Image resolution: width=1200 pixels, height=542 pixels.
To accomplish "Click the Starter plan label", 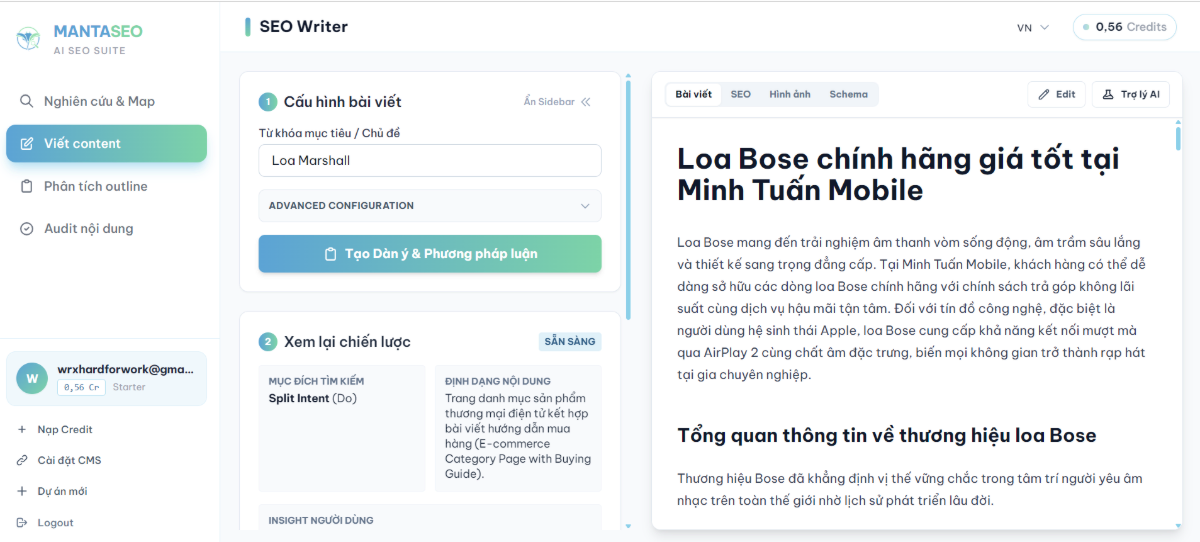I will 129,387.
